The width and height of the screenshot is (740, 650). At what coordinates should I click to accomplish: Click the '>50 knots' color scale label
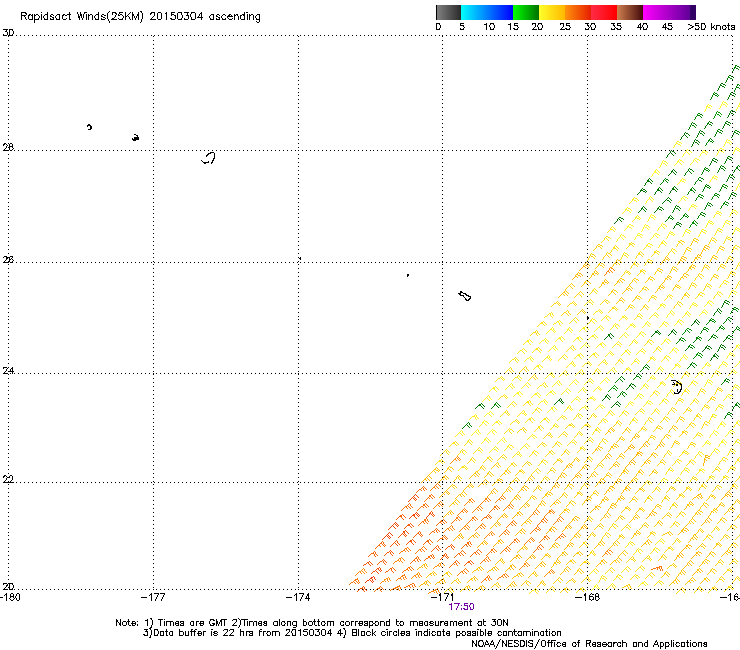coord(711,27)
